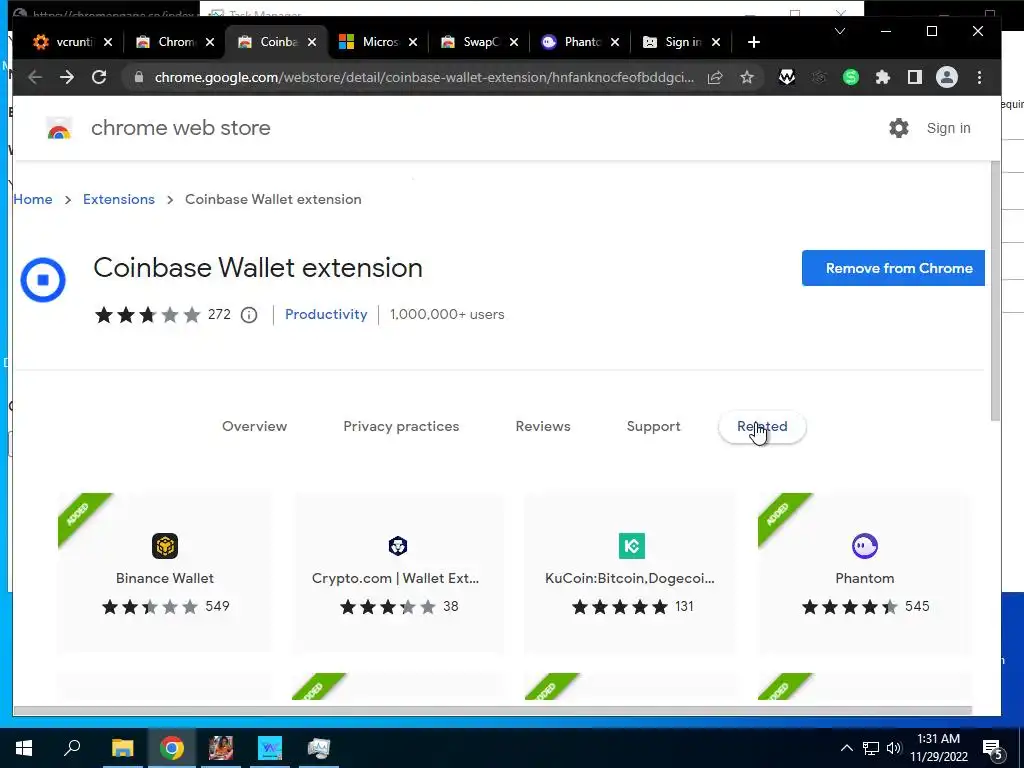Select the Related tab
The width and height of the screenshot is (1024, 768).
click(762, 426)
